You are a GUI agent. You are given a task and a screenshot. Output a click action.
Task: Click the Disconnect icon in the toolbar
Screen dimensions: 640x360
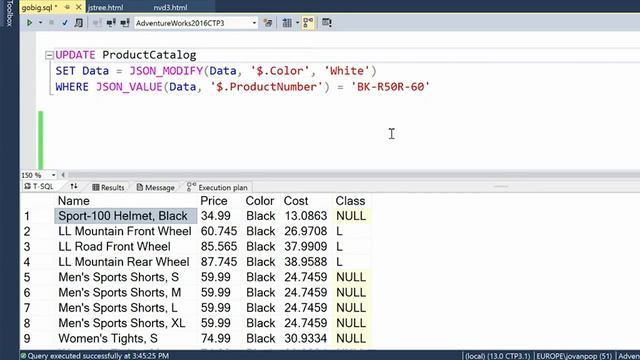(111, 23)
